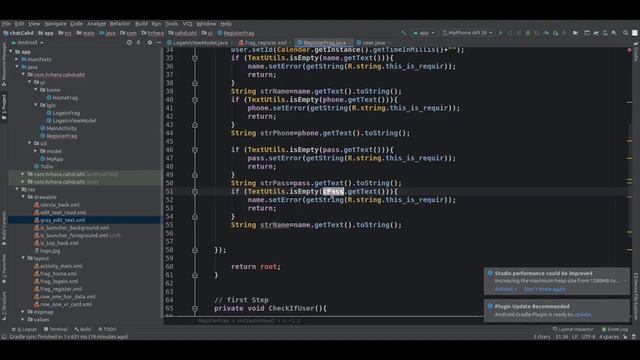Image resolution: width=640 pixels, height=360 pixels.
Task: Select MainActivity class in project tree
Action: pyautogui.click(x=58, y=128)
